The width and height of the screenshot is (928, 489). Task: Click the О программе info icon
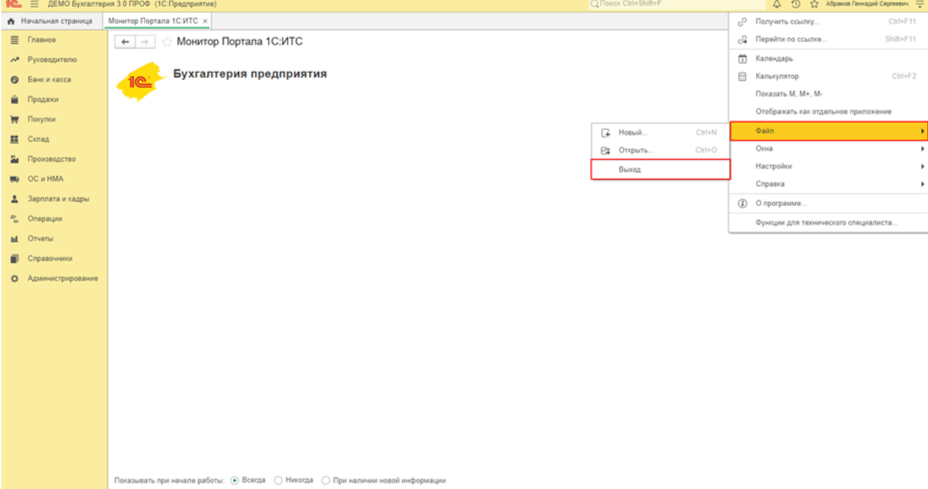tap(742, 203)
